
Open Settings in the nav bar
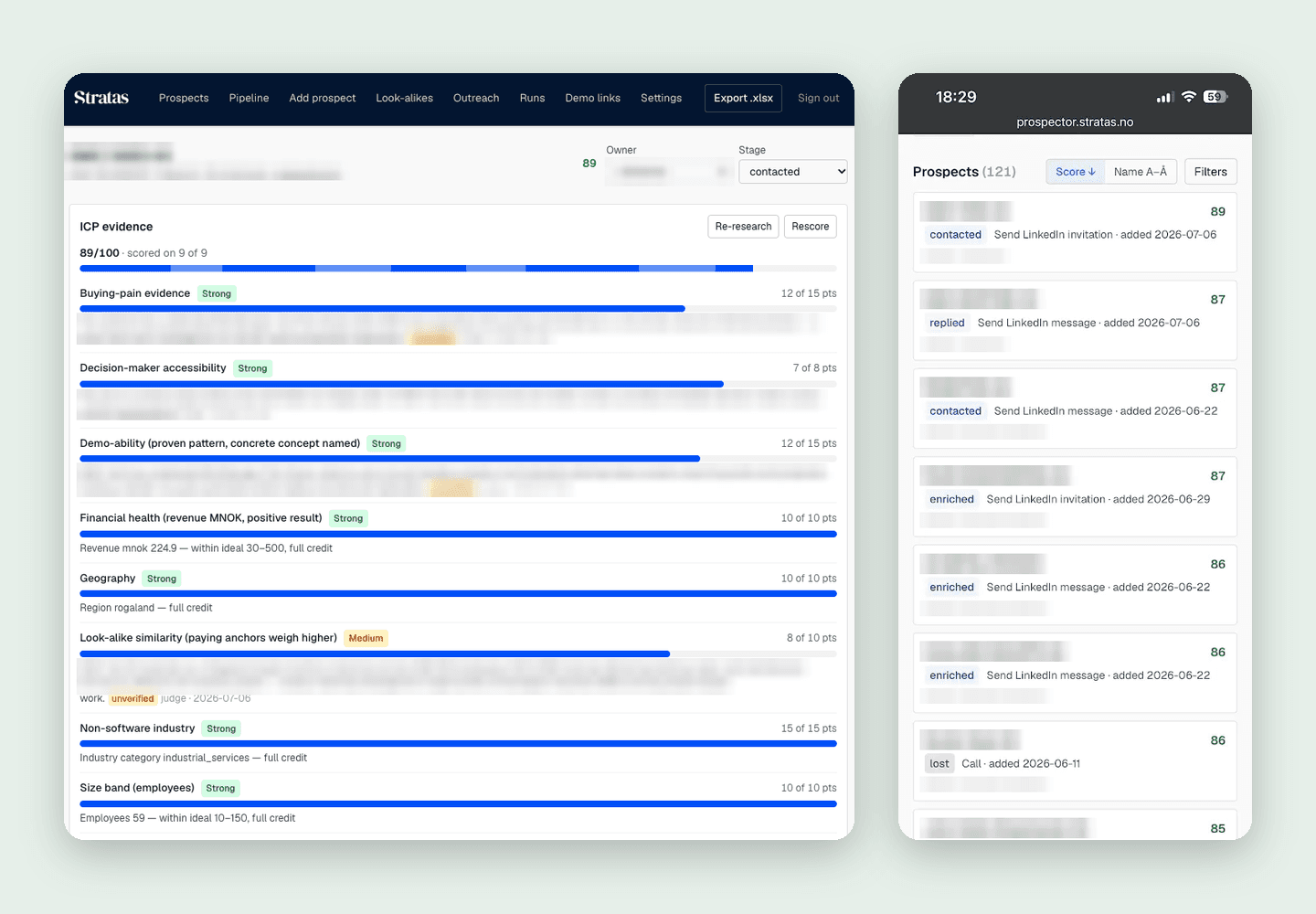tap(661, 98)
